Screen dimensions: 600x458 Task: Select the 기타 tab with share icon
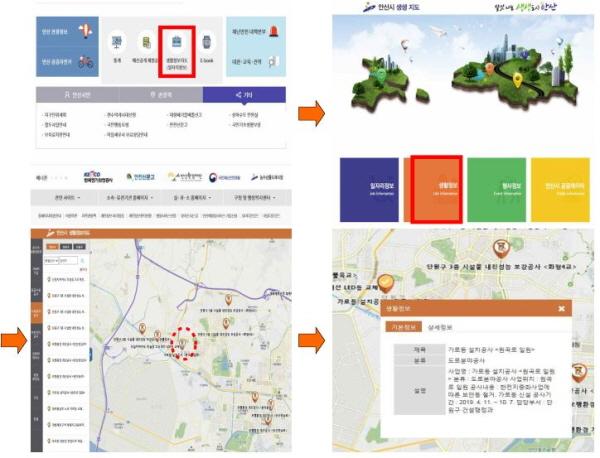(x=243, y=95)
